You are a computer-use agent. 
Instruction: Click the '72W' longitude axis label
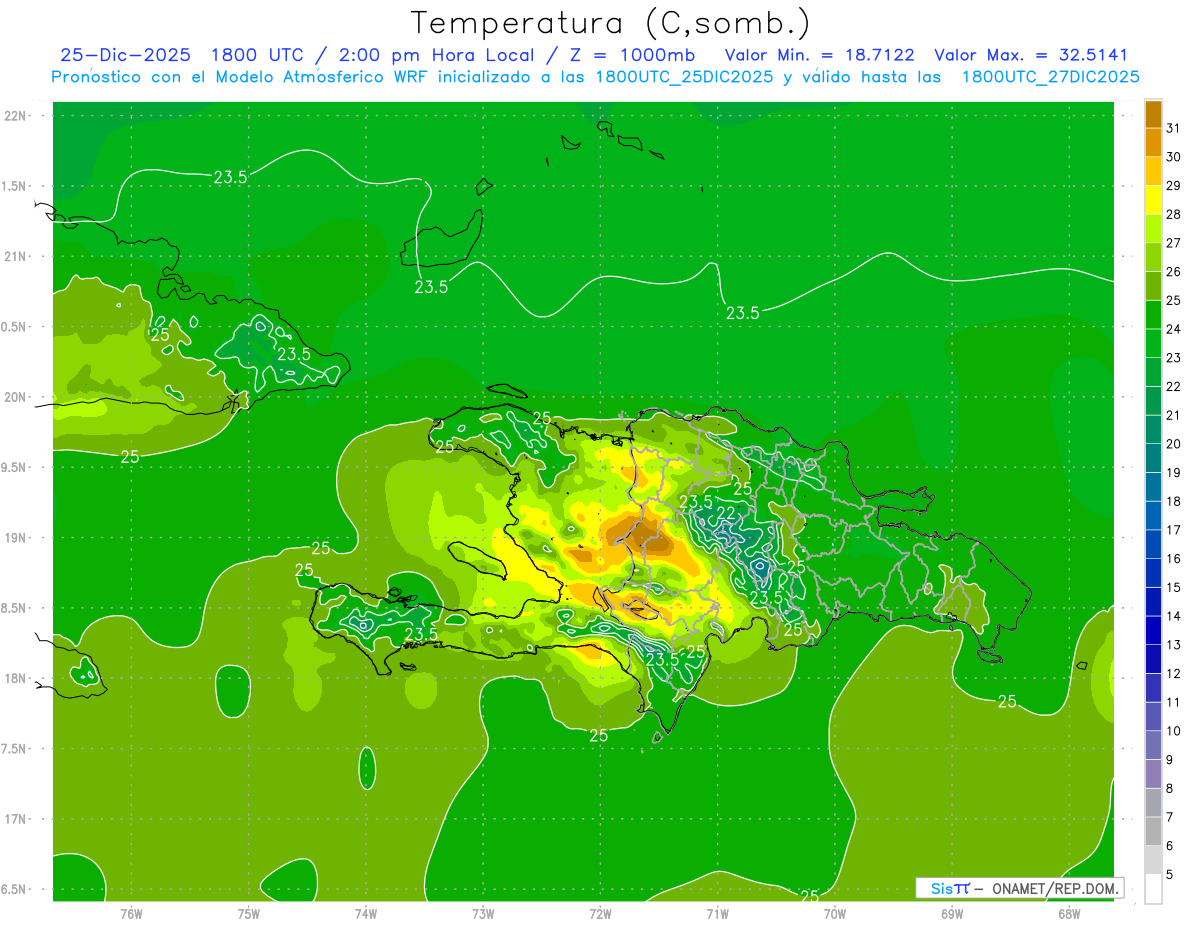pos(600,913)
